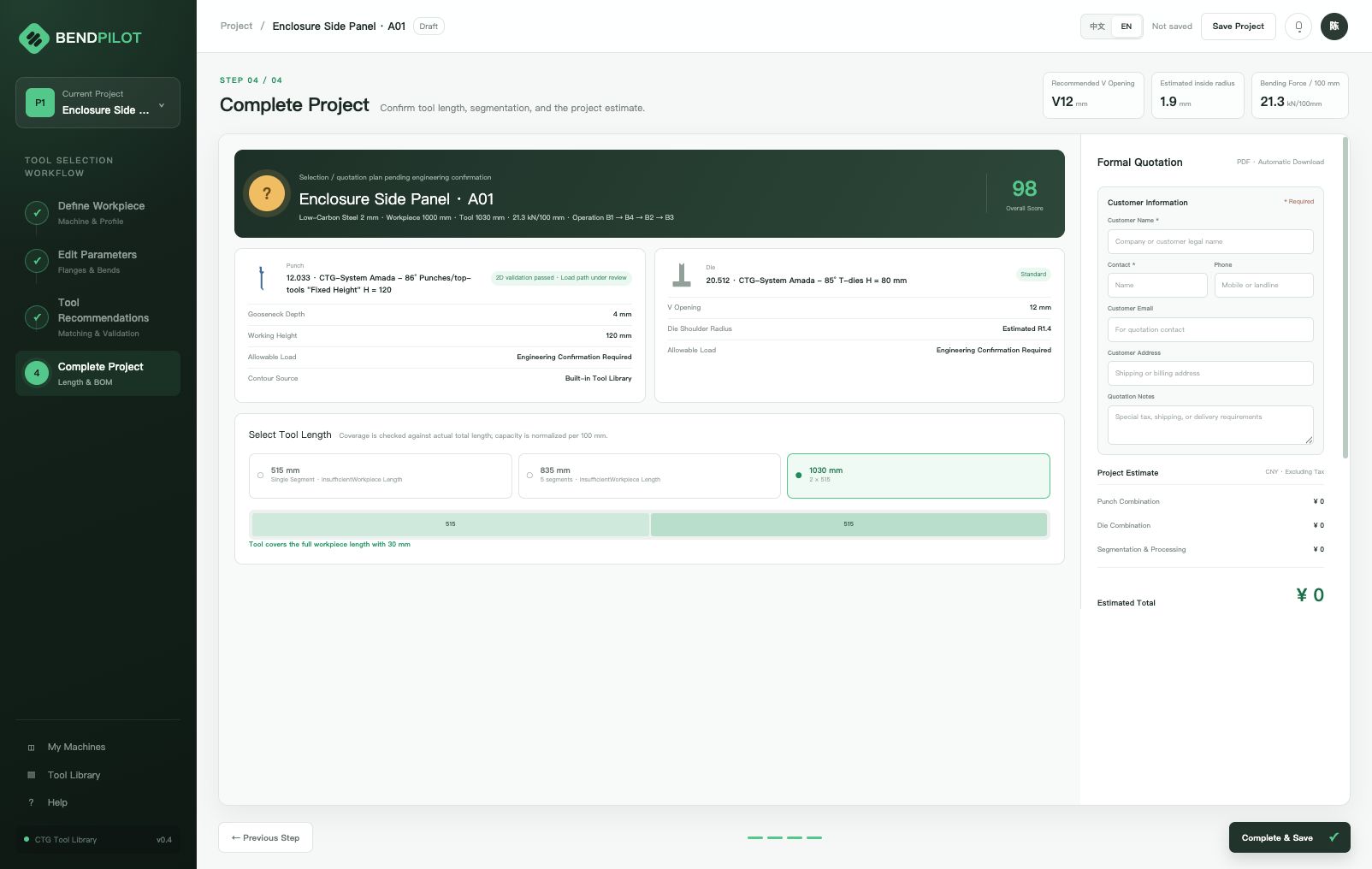This screenshot has height=869, width=1372.
Task: Click the My Machines sidebar icon
Action: coord(32,748)
